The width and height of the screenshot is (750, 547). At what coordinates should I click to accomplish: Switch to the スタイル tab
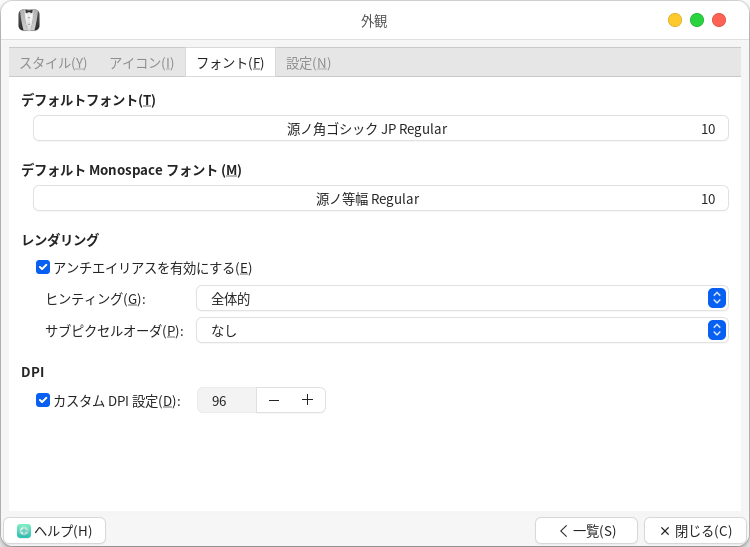(53, 63)
